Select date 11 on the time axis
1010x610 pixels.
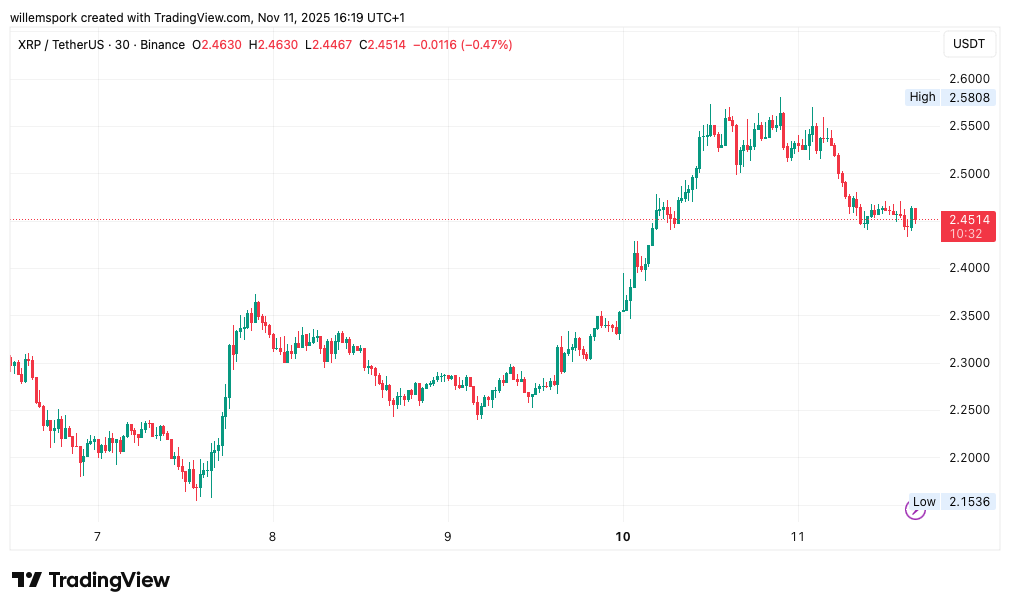tap(797, 536)
